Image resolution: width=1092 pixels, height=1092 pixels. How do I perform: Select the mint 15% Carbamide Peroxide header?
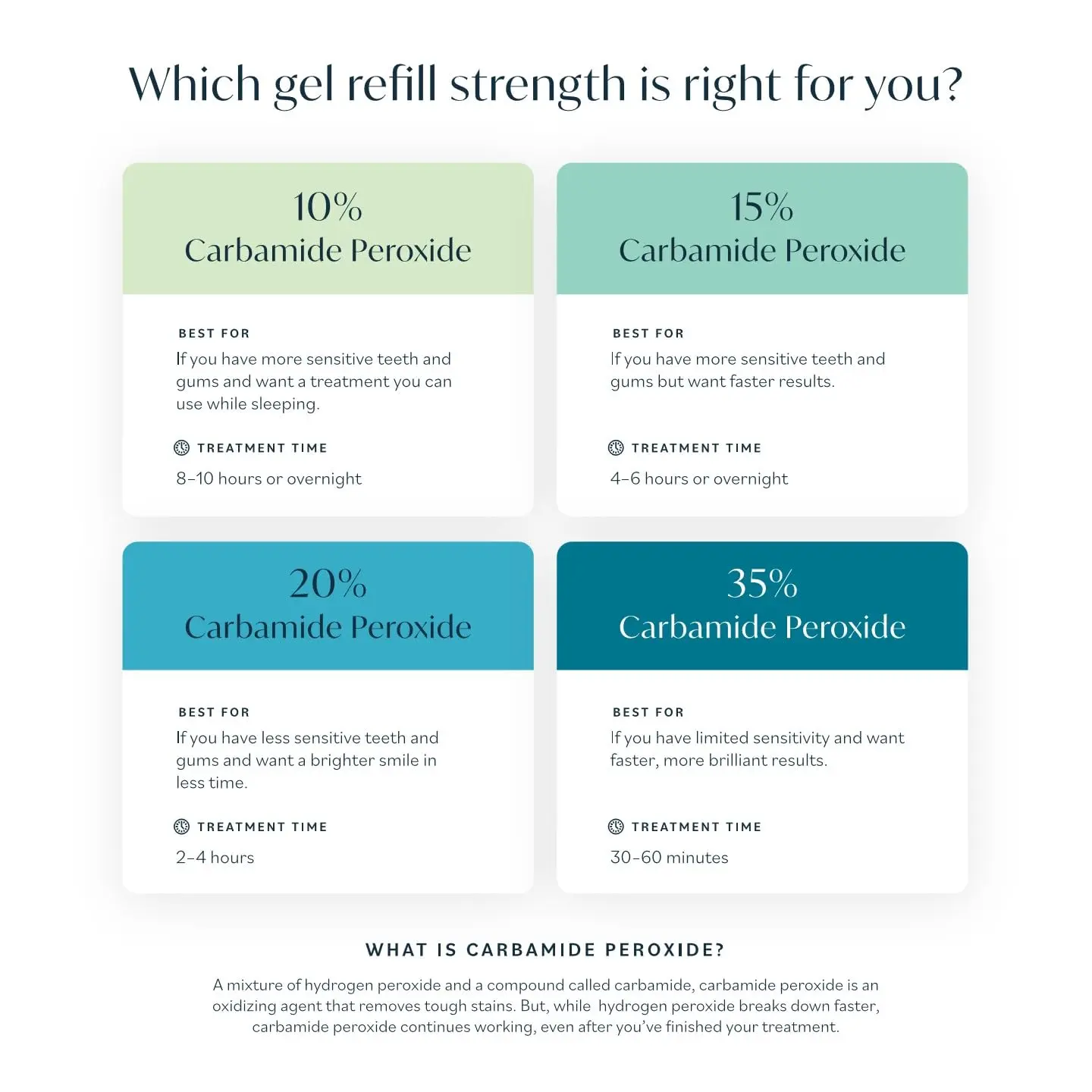click(x=762, y=228)
